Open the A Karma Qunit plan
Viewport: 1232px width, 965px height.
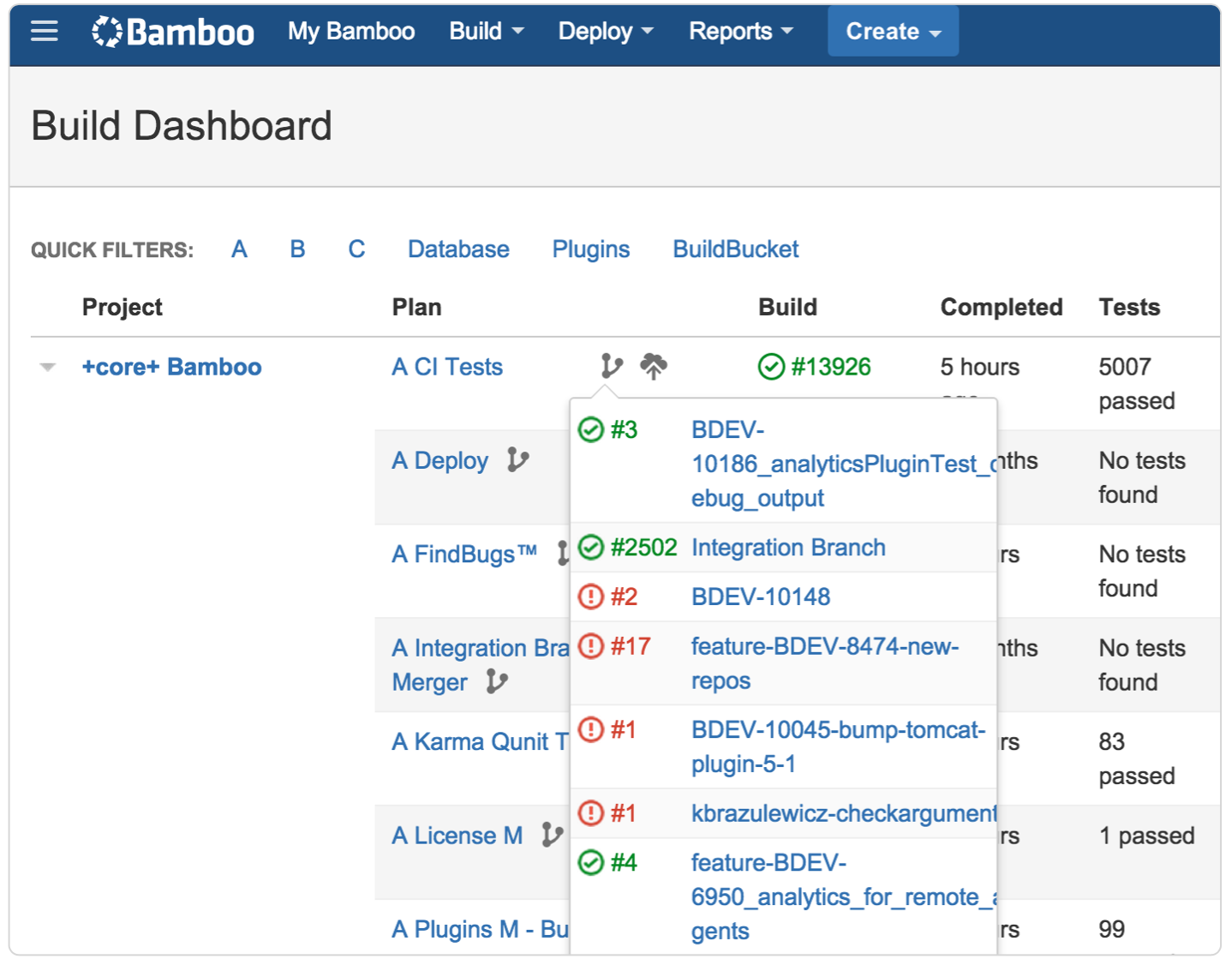coord(481,741)
